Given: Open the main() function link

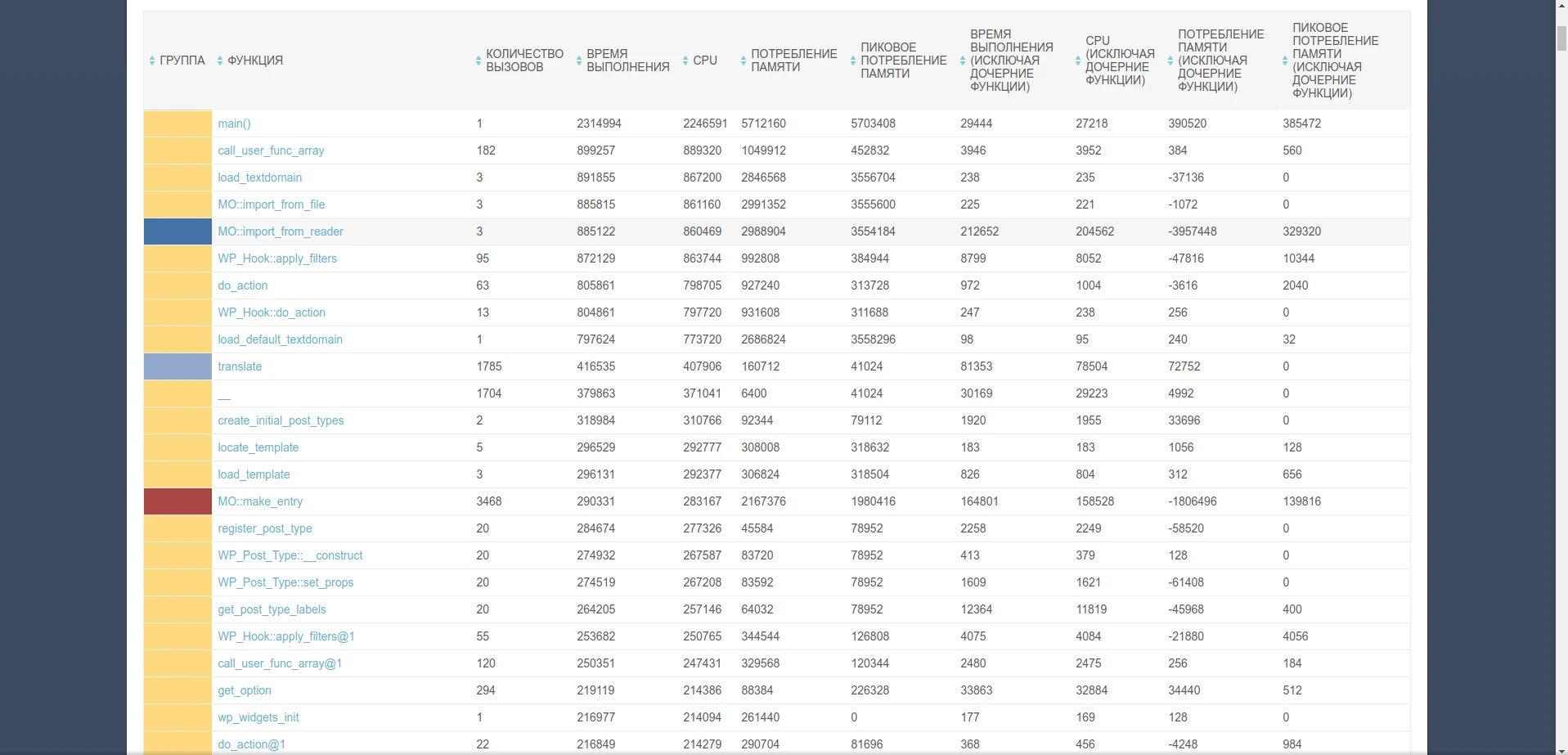Looking at the screenshot, I should click(234, 124).
